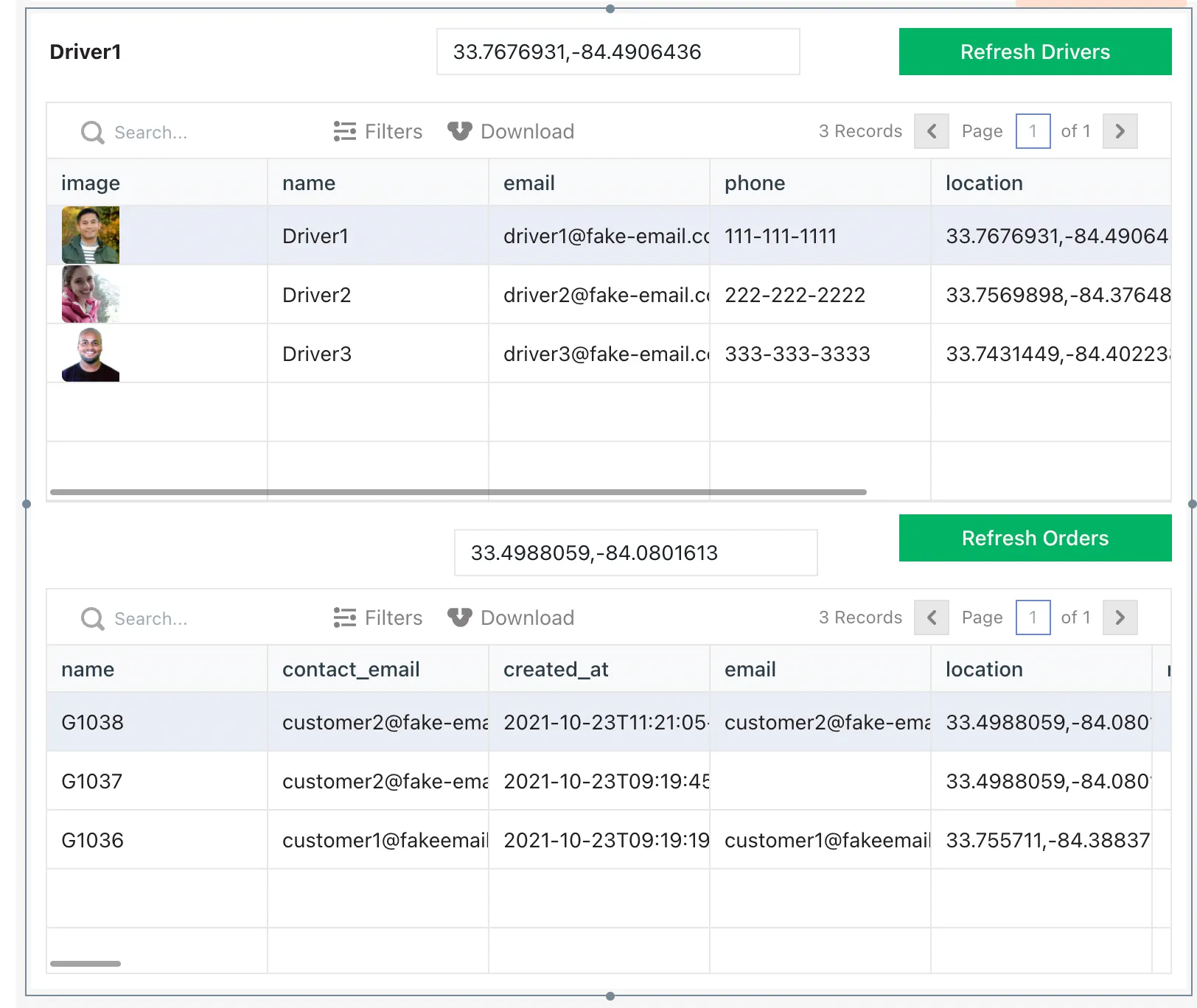Open Filters for the drivers table
This screenshot has height=1008, width=1197.
pos(377,131)
